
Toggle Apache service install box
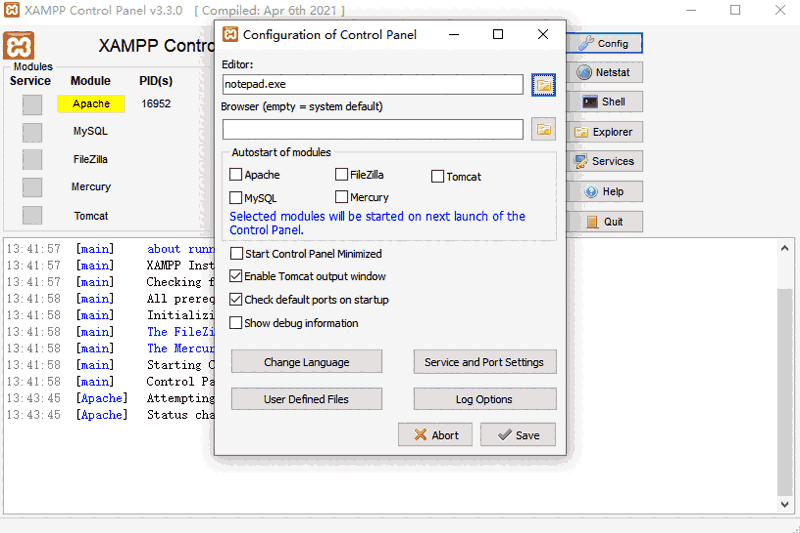point(32,105)
